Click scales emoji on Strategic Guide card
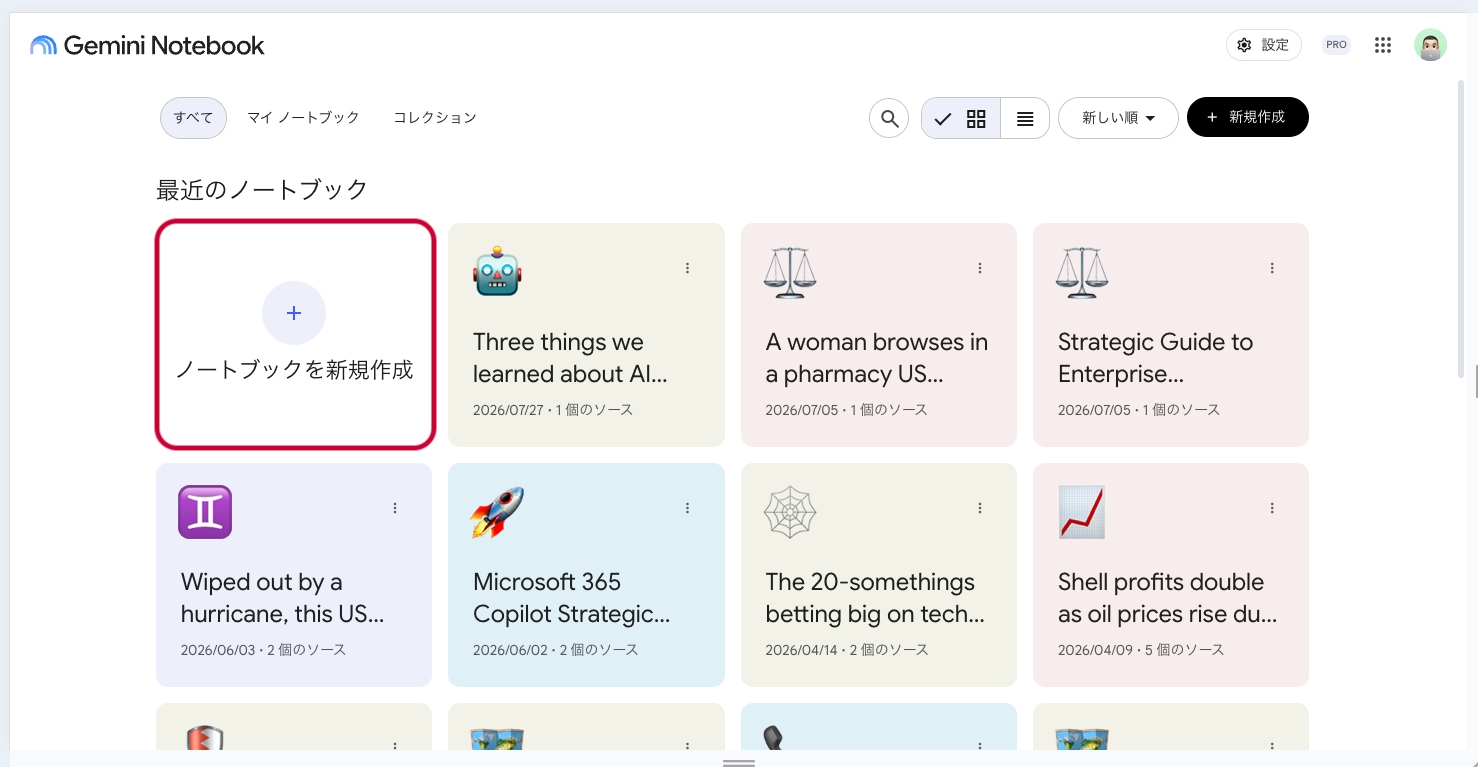Screen dimensions: 1478x767 [x=1082, y=272]
